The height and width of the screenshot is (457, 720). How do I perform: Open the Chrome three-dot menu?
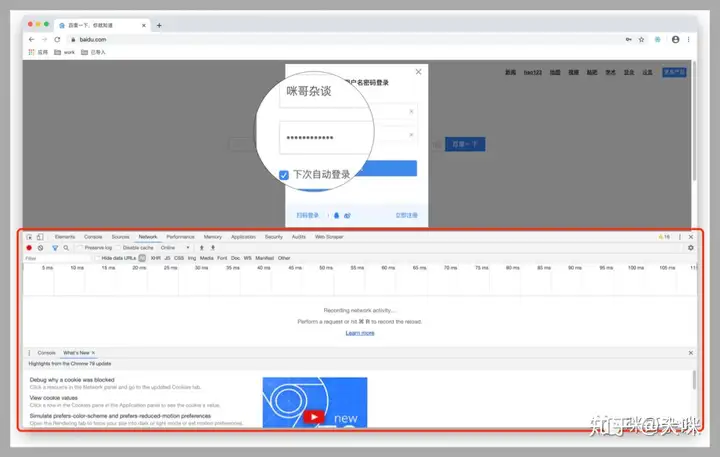click(688, 39)
